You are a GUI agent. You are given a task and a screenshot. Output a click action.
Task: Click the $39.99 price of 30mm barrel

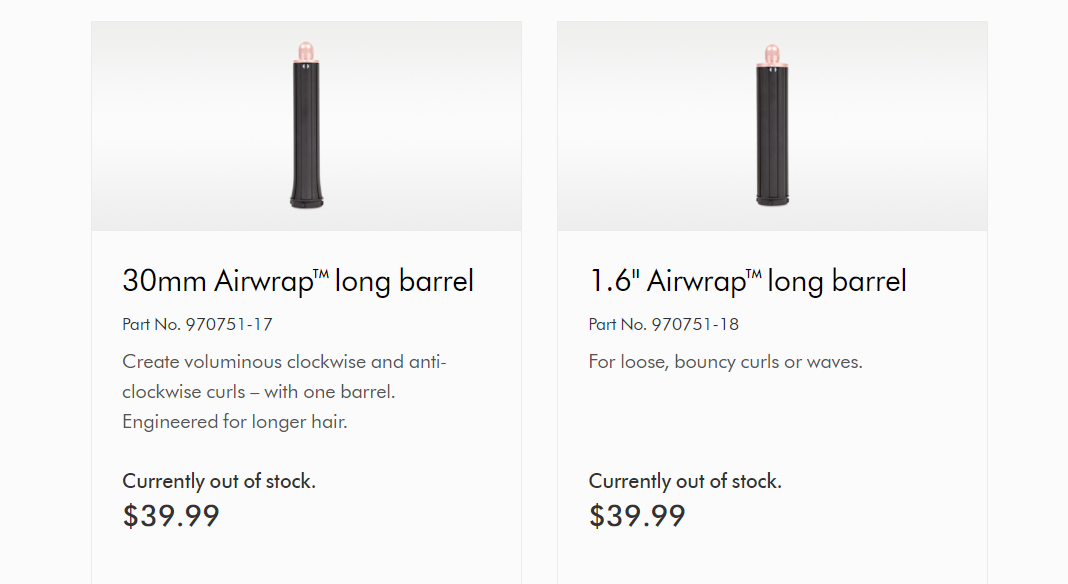tap(171, 516)
